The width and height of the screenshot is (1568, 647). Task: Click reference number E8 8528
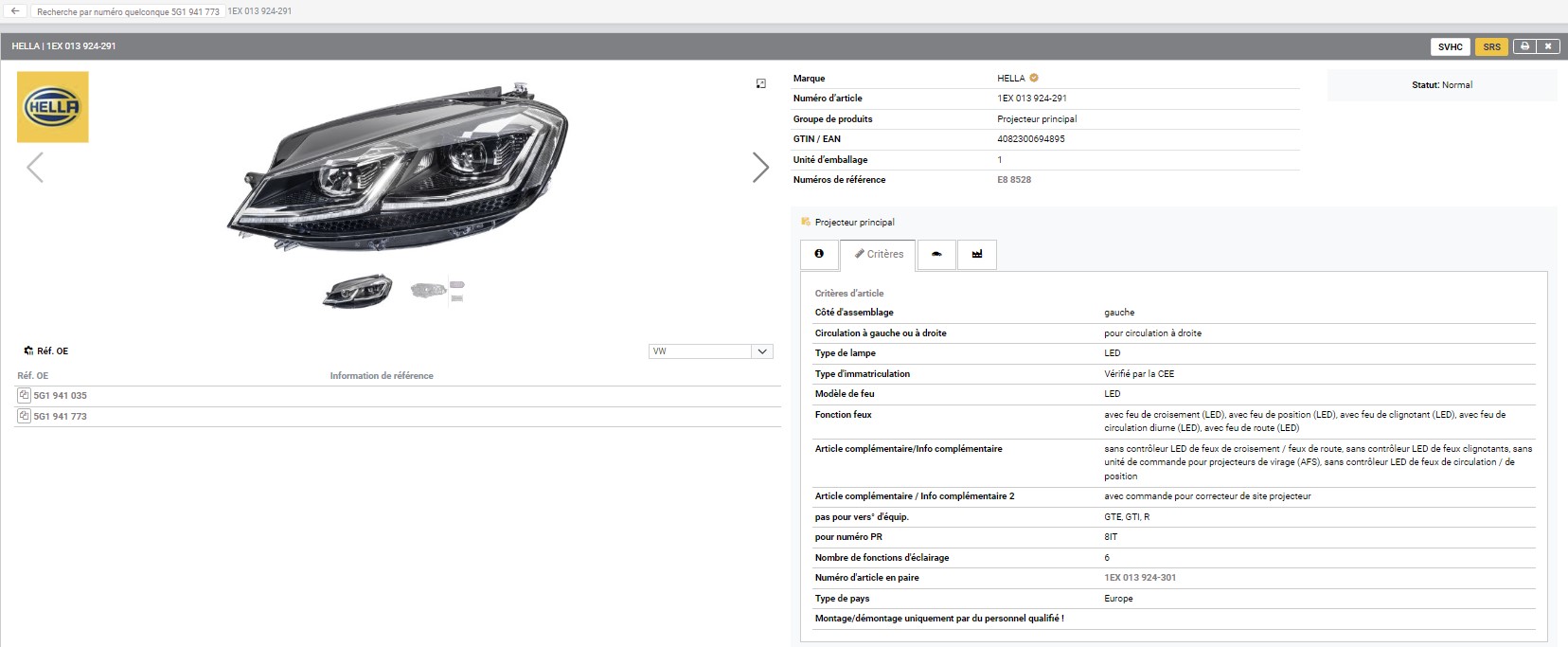[x=1014, y=180]
